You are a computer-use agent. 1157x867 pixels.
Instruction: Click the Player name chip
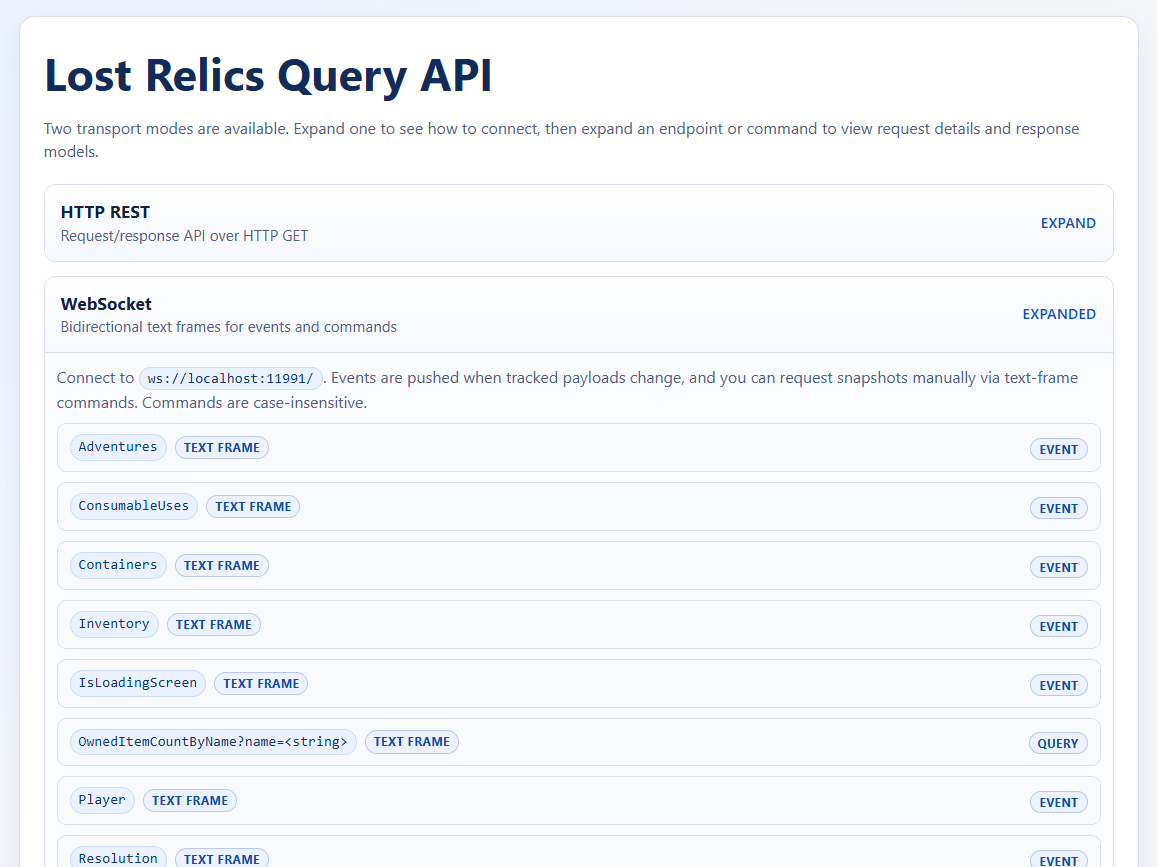102,800
